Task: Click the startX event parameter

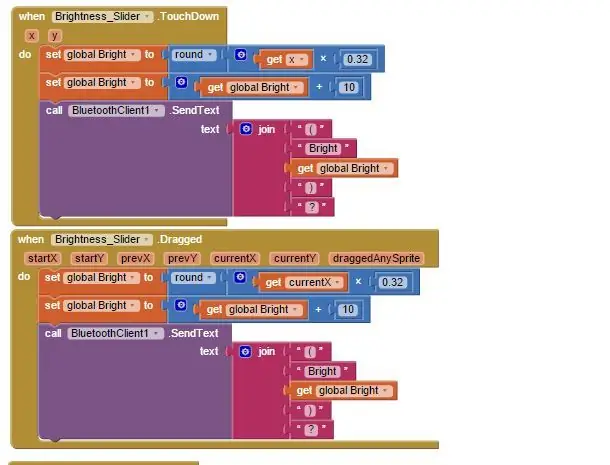Action: tap(42, 258)
